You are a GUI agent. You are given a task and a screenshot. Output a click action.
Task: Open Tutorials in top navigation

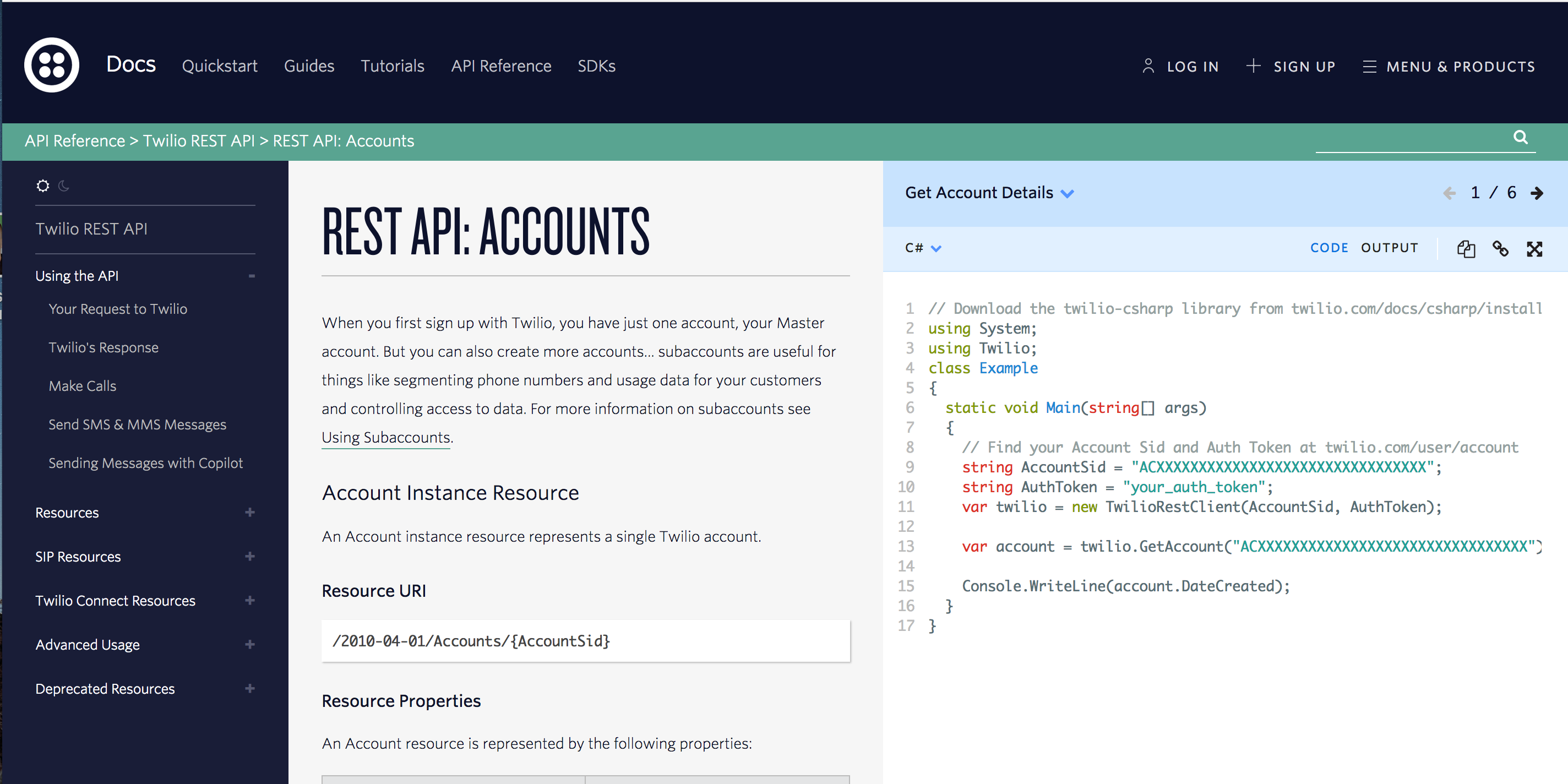pos(392,66)
